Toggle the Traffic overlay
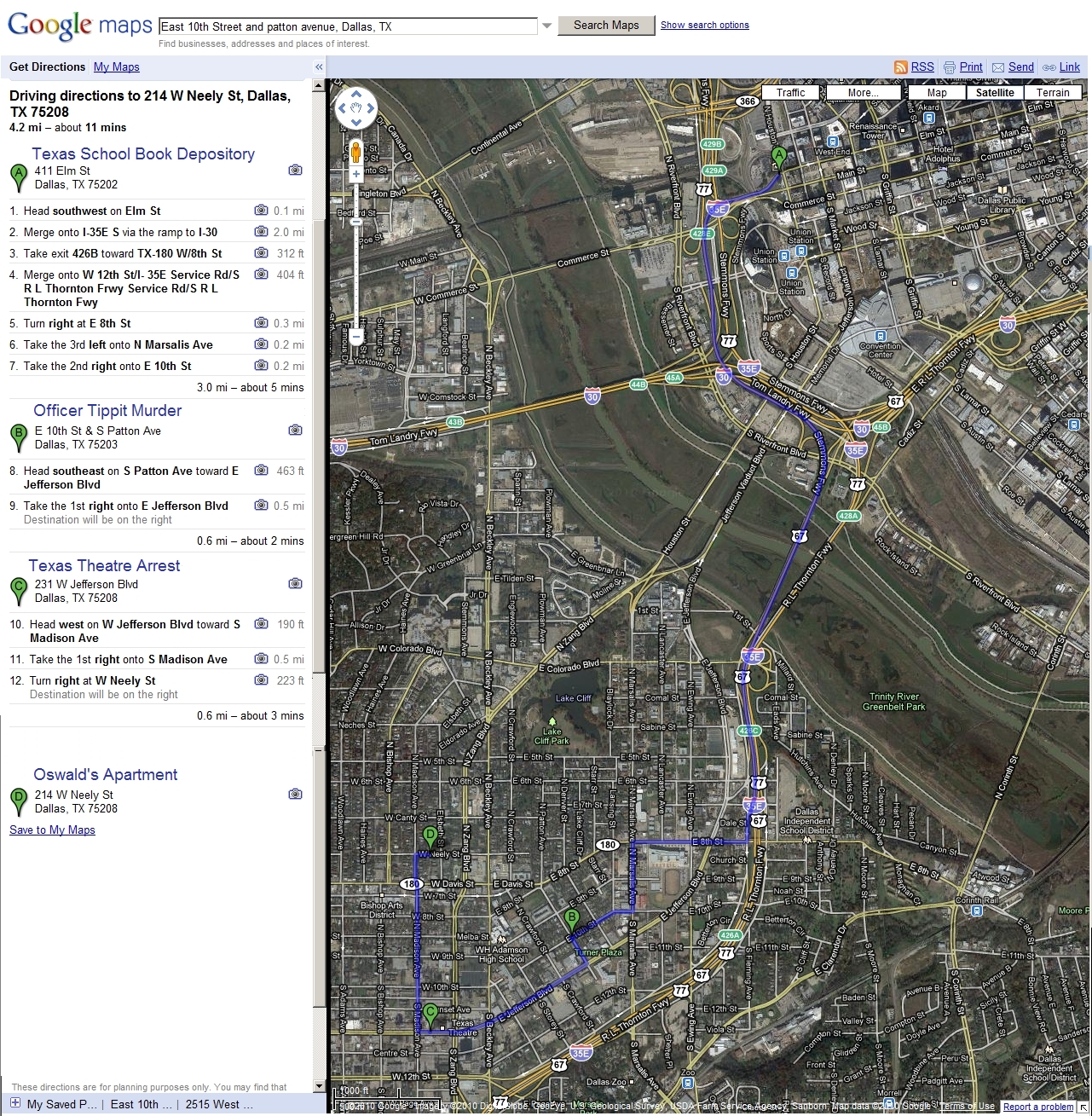This screenshot has height=1116, width=1092. click(x=790, y=93)
